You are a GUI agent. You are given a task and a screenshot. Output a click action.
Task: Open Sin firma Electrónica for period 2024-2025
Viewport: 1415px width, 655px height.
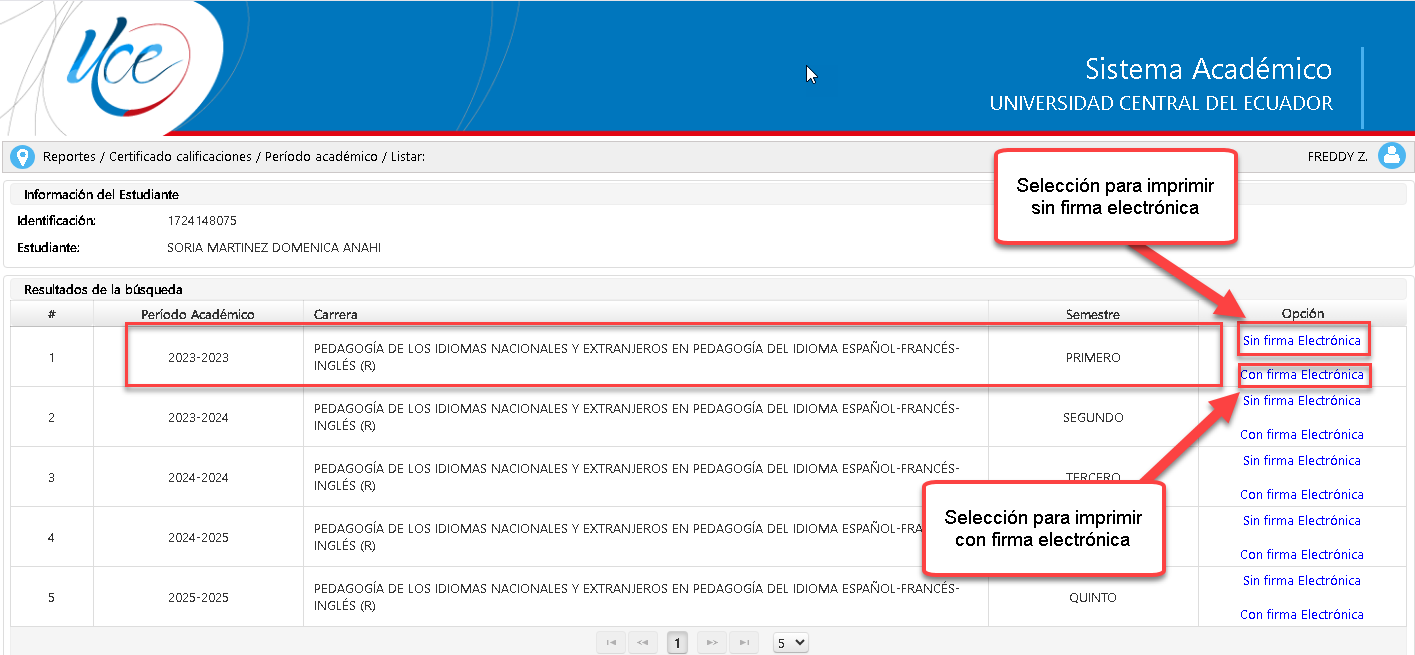pos(1301,521)
